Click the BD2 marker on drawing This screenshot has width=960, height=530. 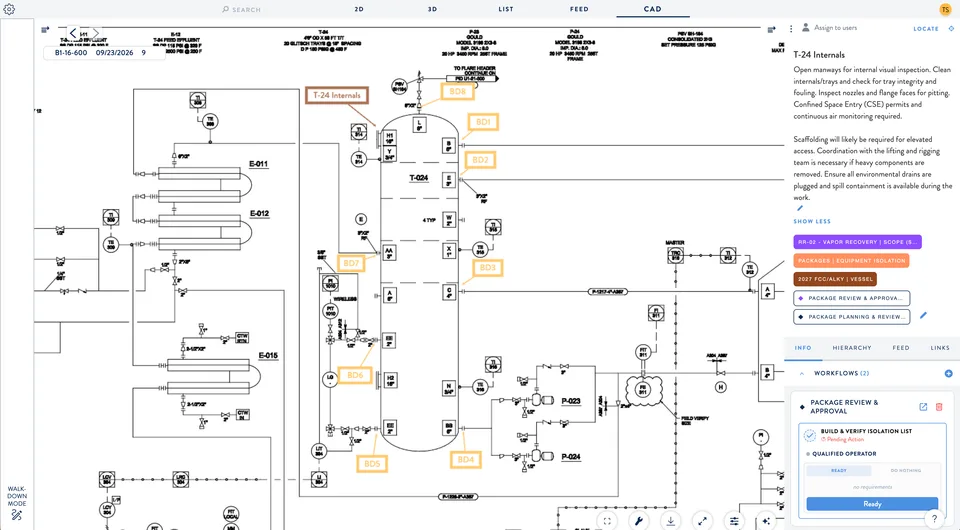(x=481, y=160)
